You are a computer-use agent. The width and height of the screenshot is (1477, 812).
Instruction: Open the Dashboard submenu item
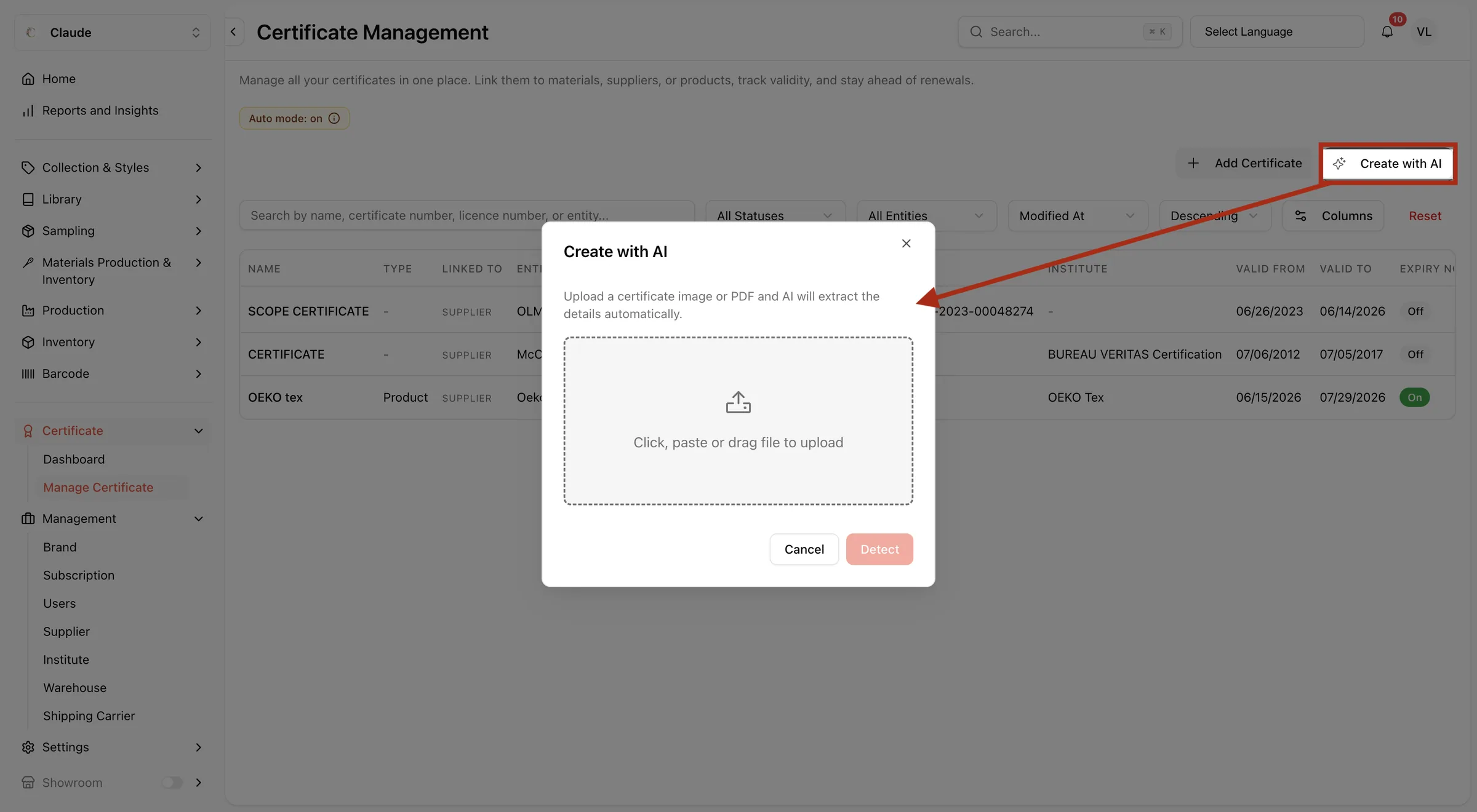click(x=74, y=460)
